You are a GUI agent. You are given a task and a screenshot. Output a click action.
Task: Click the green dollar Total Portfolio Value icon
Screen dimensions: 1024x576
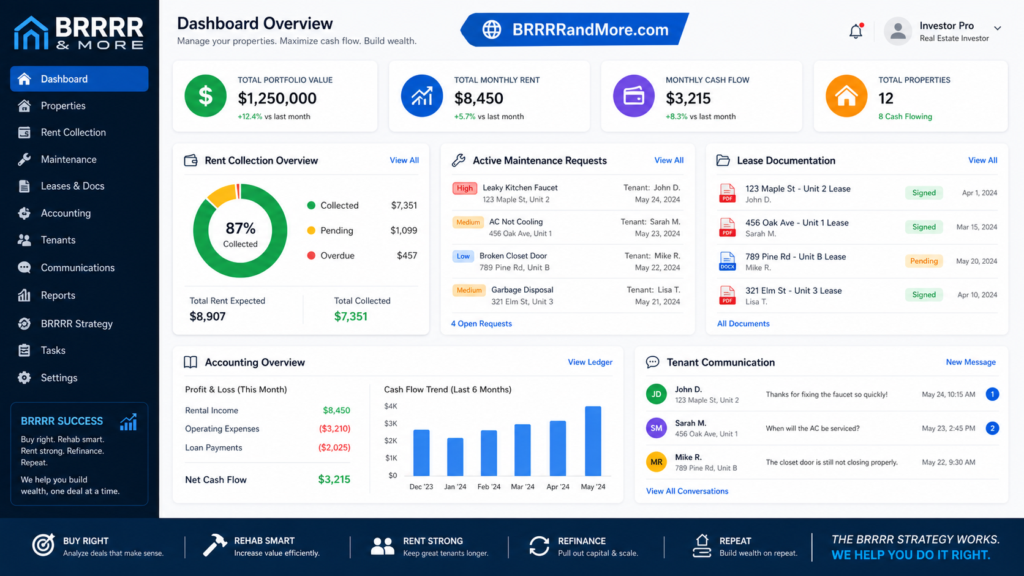[x=205, y=96]
